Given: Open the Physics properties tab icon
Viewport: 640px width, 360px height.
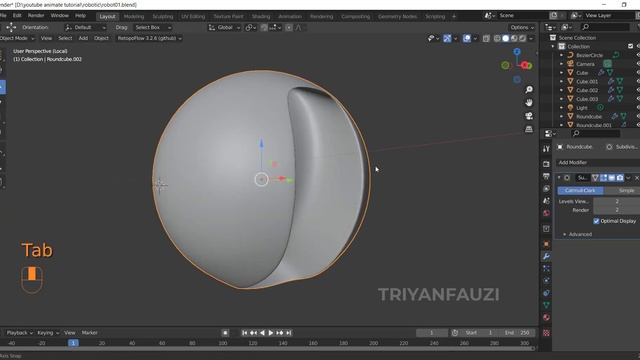Looking at the screenshot, I should pyautogui.click(x=546, y=280).
